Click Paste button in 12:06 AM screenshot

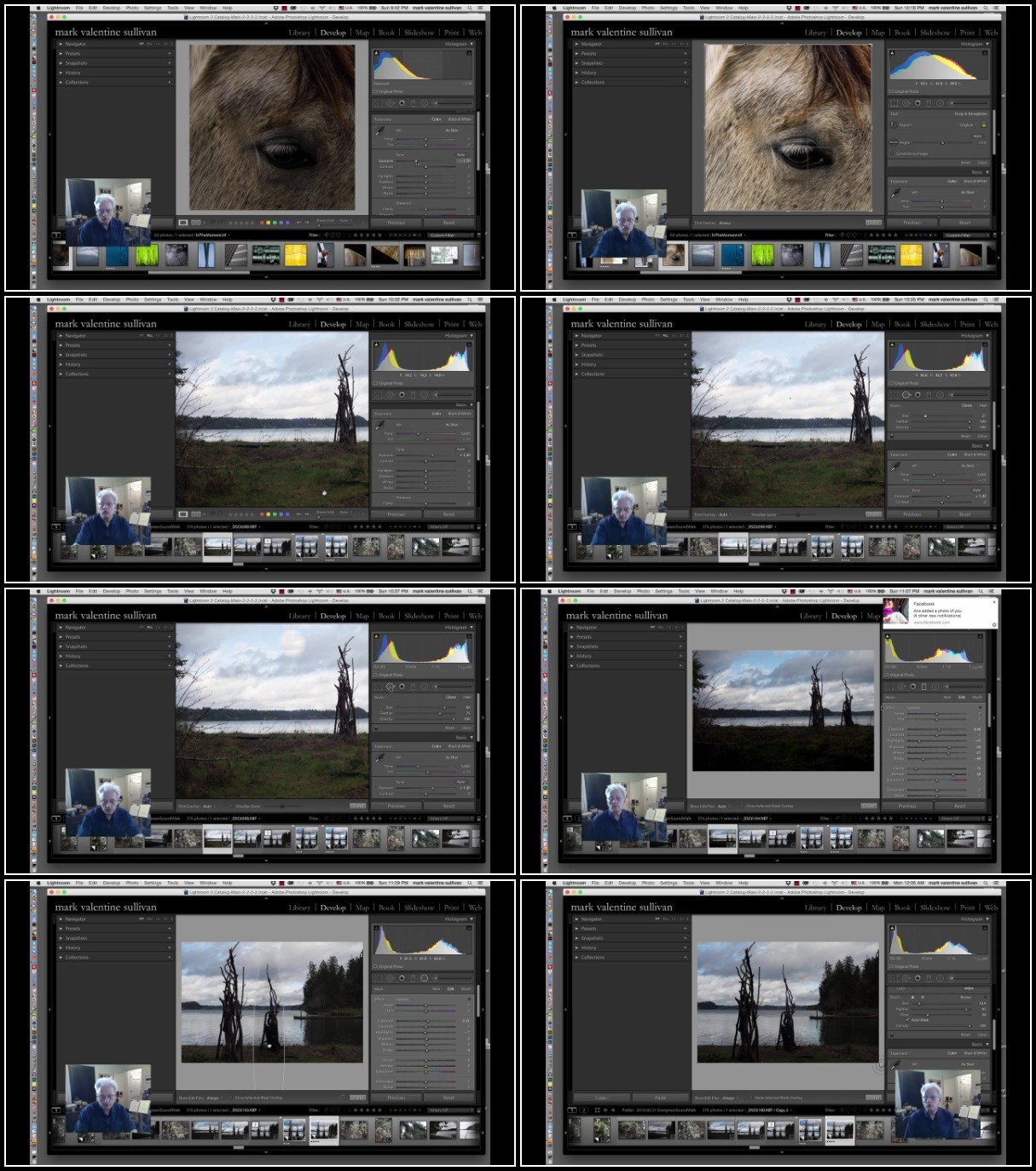661,1098
